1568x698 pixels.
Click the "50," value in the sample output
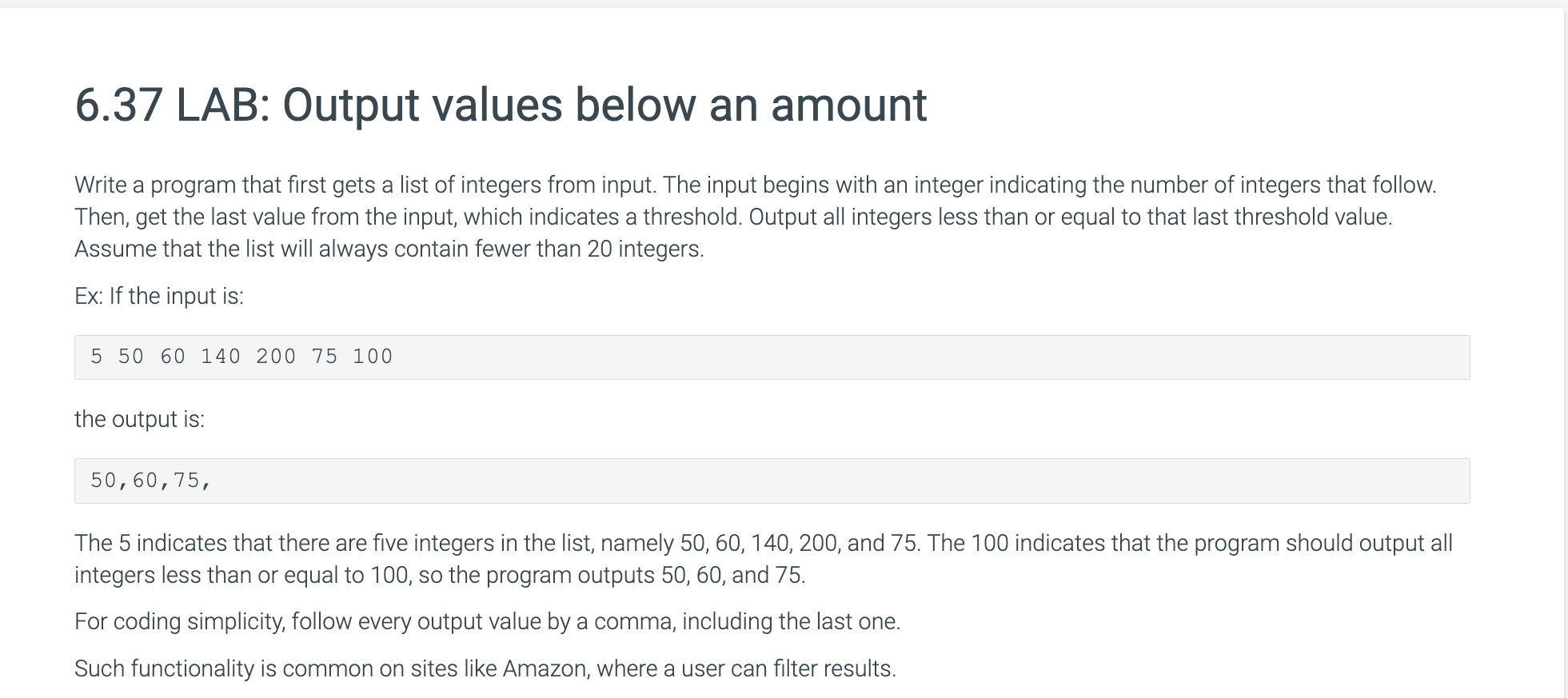click(110, 481)
